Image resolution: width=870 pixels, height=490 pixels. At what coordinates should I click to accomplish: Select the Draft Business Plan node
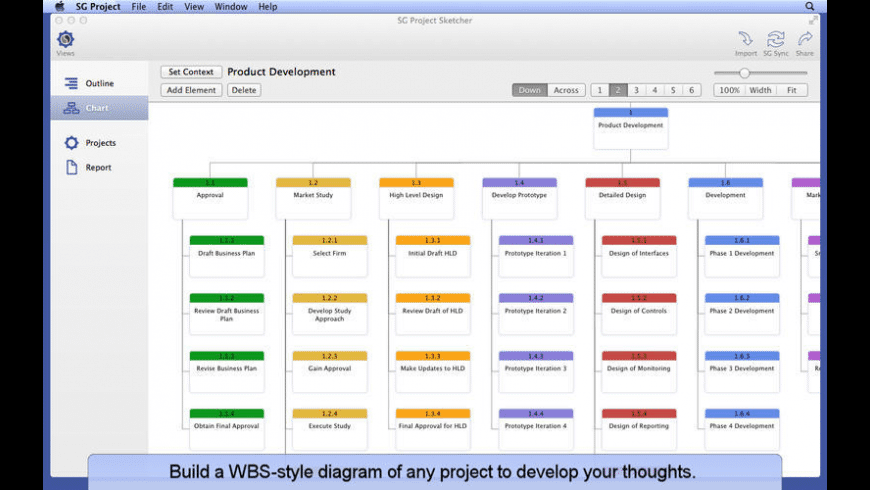pos(227,256)
